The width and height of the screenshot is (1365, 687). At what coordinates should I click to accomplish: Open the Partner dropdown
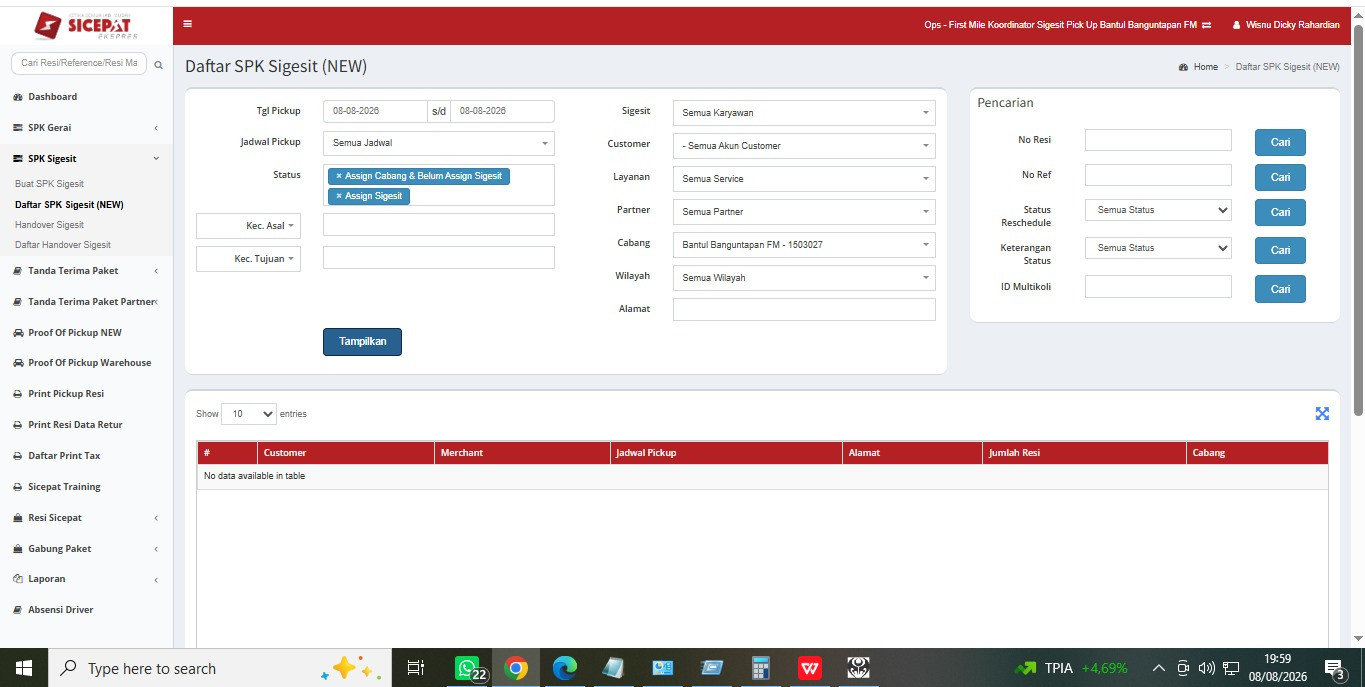pos(804,212)
